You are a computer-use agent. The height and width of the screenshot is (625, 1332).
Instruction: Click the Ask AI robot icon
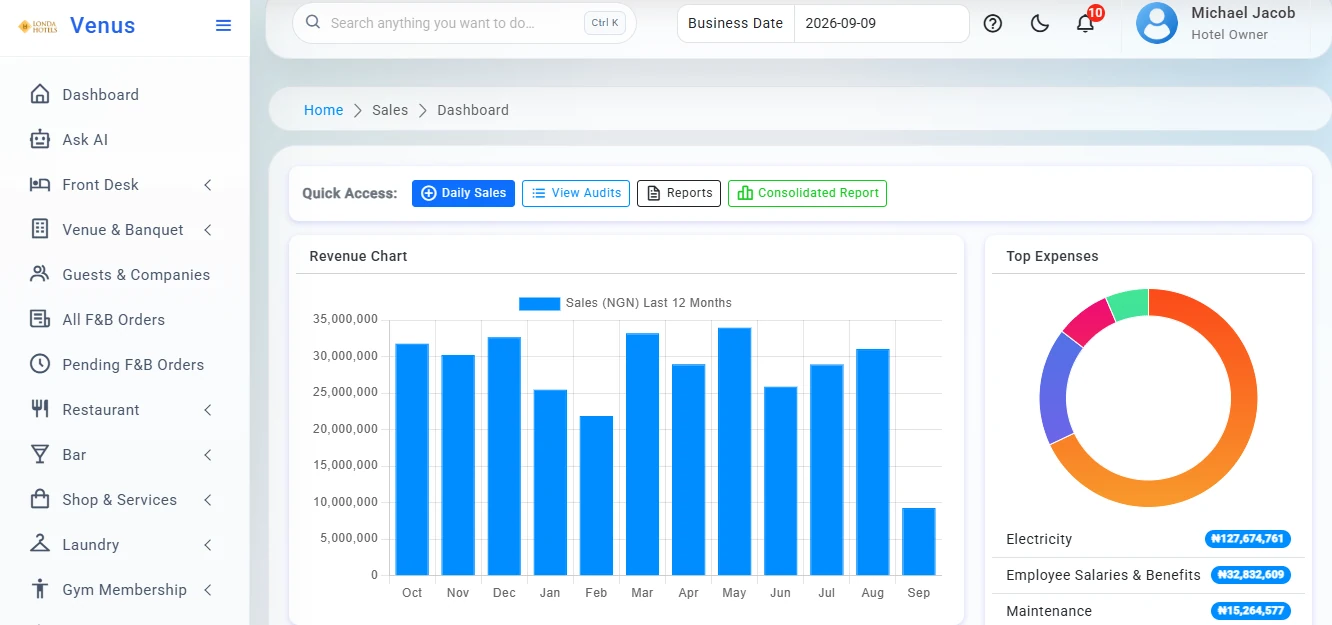tap(40, 139)
